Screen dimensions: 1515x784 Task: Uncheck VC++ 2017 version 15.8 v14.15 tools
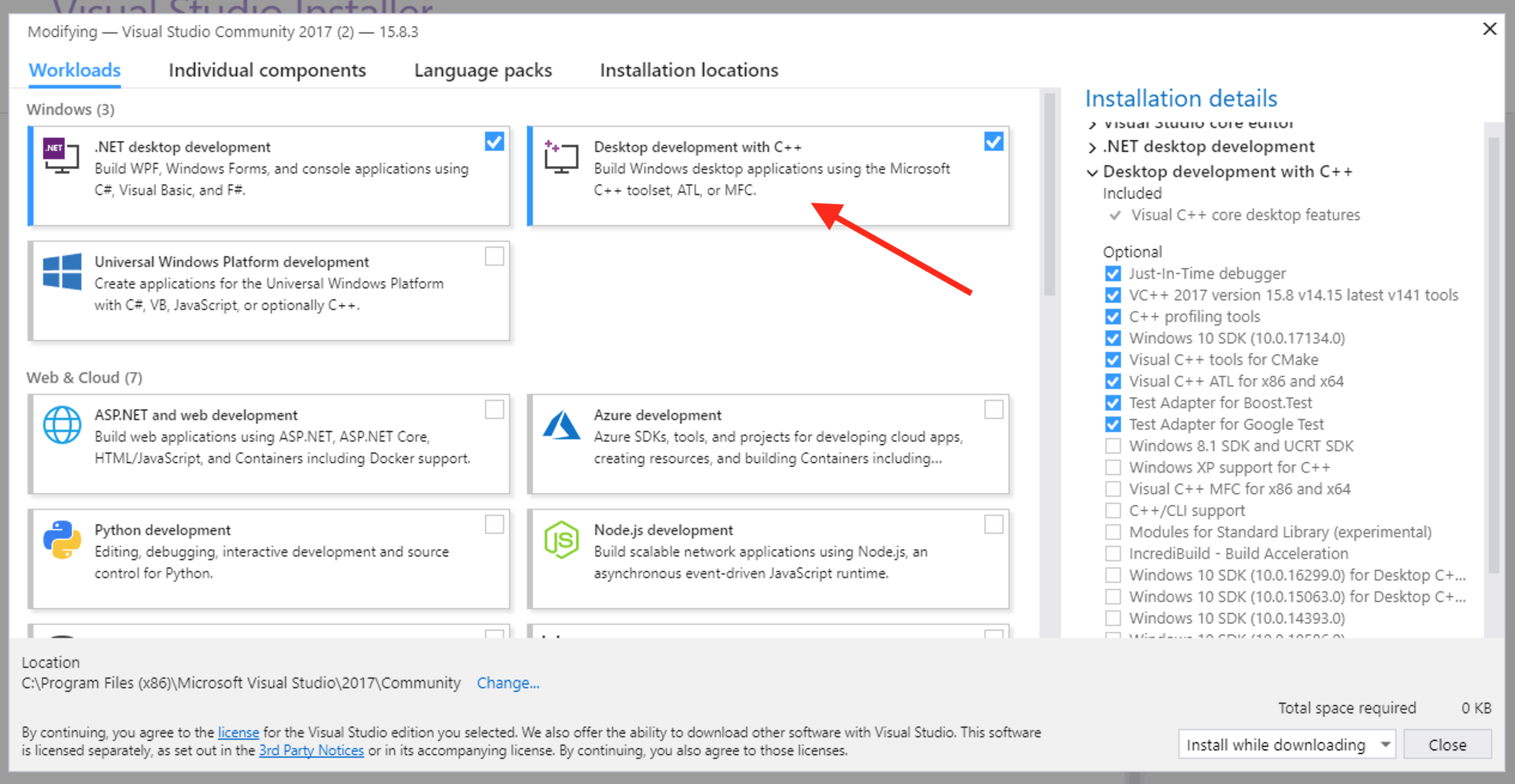pyautogui.click(x=1113, y=295)
